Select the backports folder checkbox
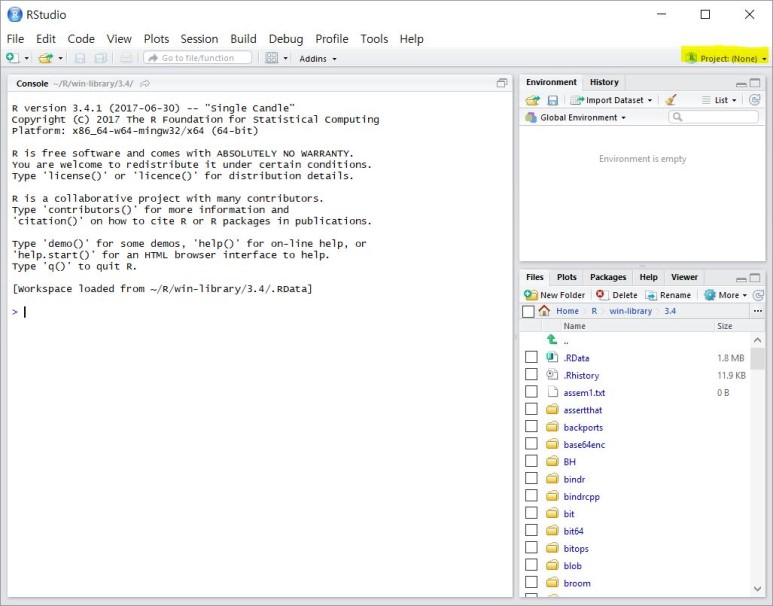 coord(531,427)
